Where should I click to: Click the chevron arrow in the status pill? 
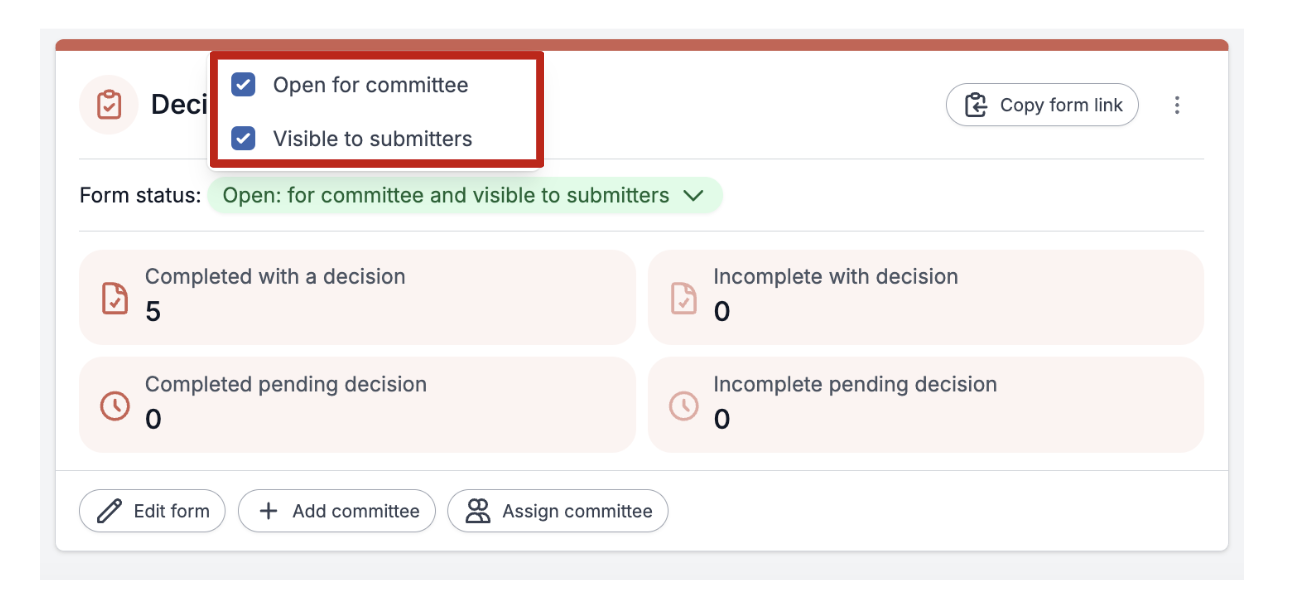pyautogui.click(x=694, y=196)
